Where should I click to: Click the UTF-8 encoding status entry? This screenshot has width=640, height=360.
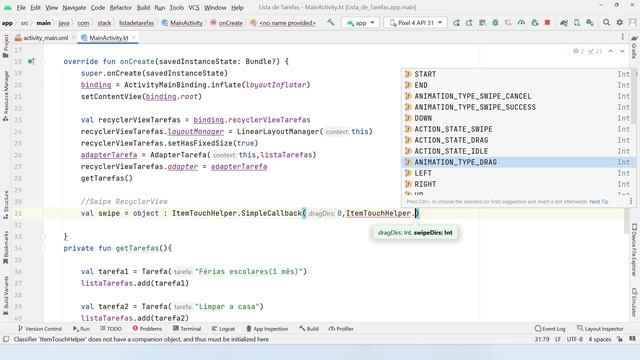575,339
